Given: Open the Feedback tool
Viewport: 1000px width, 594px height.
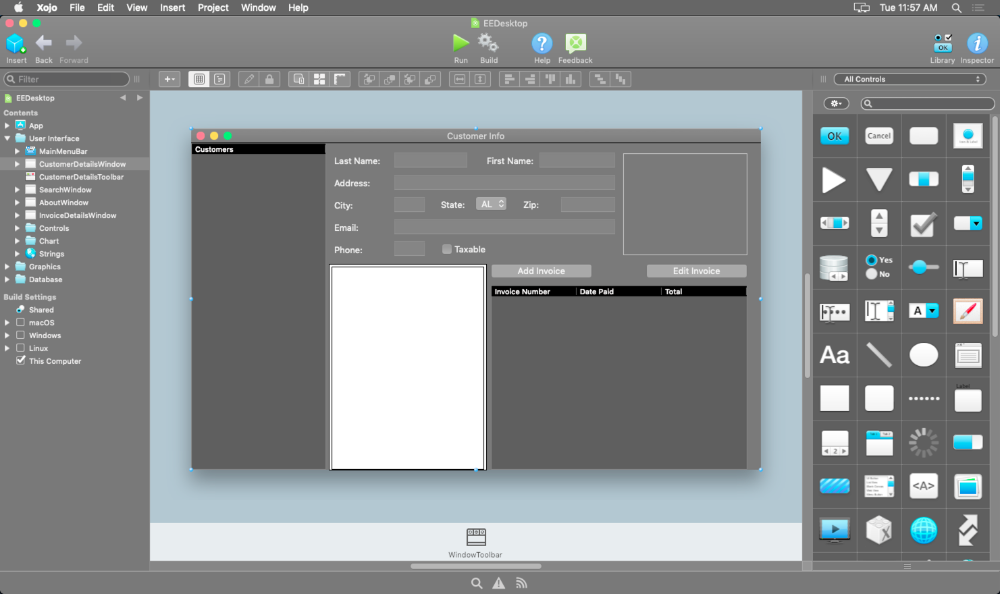Looking at the screenshot, I should (x=575, y=43).
